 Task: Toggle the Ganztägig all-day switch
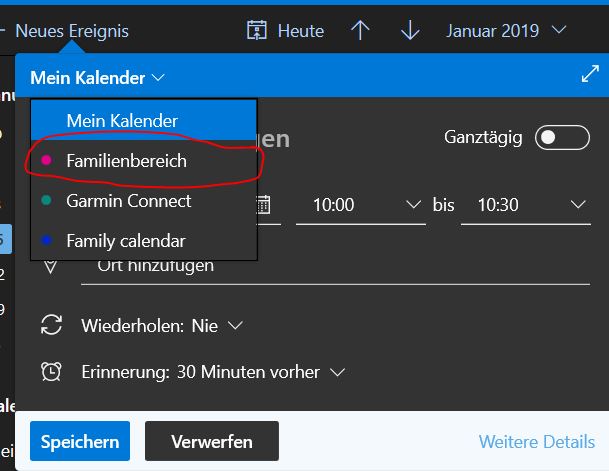562,137
